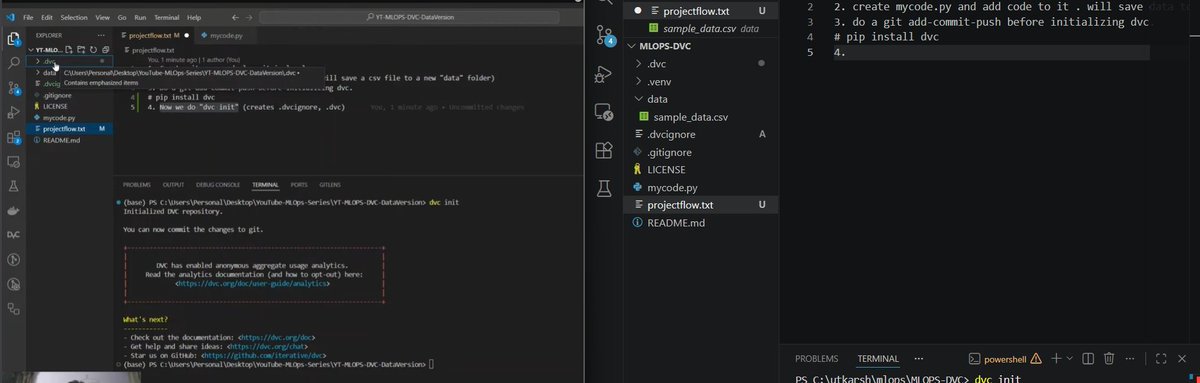Maximize panel size in right window
1200x383 pixels.
pos(1160,358)
